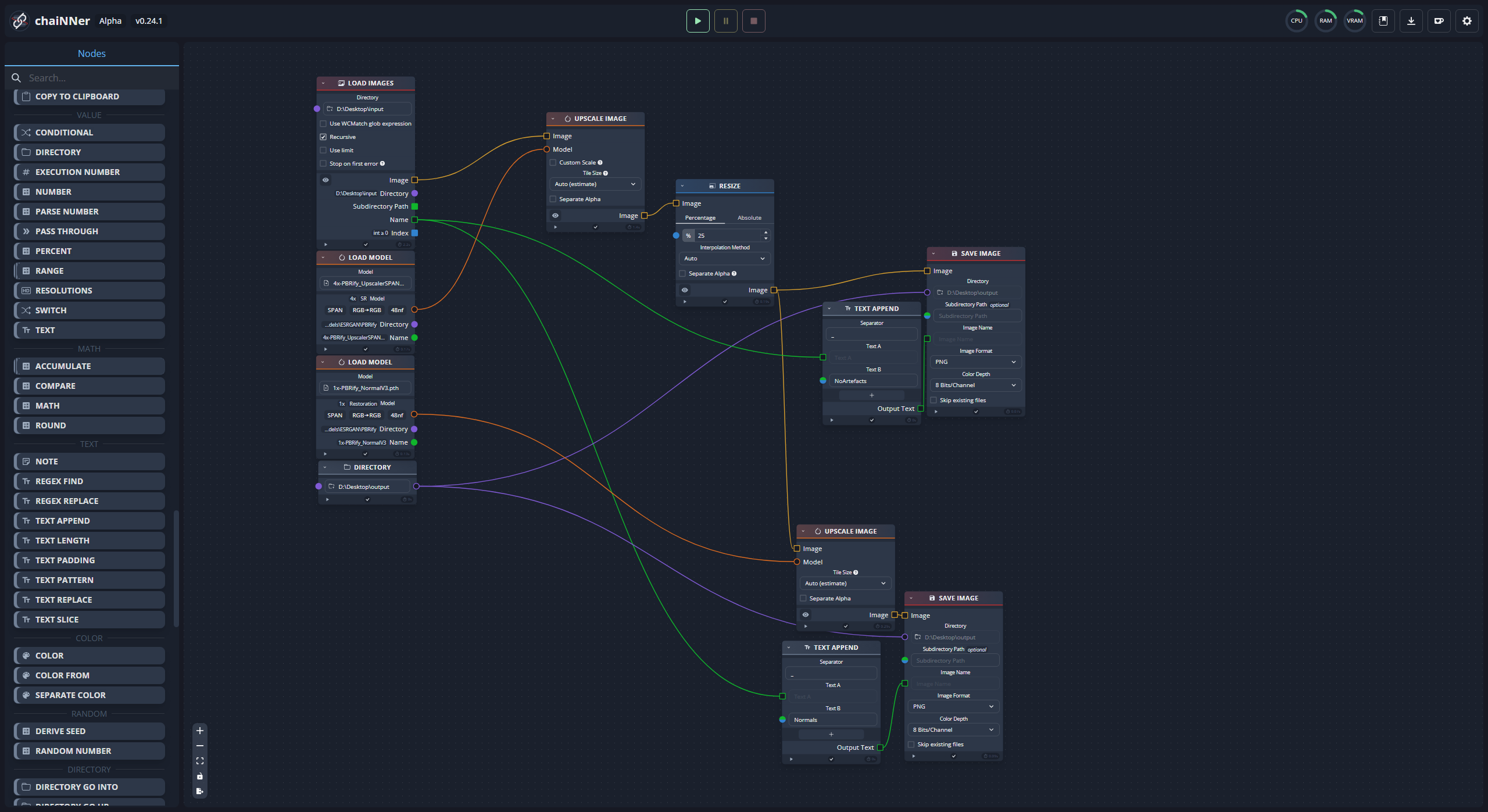Add text input in Normals Text Append

click(831, 734)
